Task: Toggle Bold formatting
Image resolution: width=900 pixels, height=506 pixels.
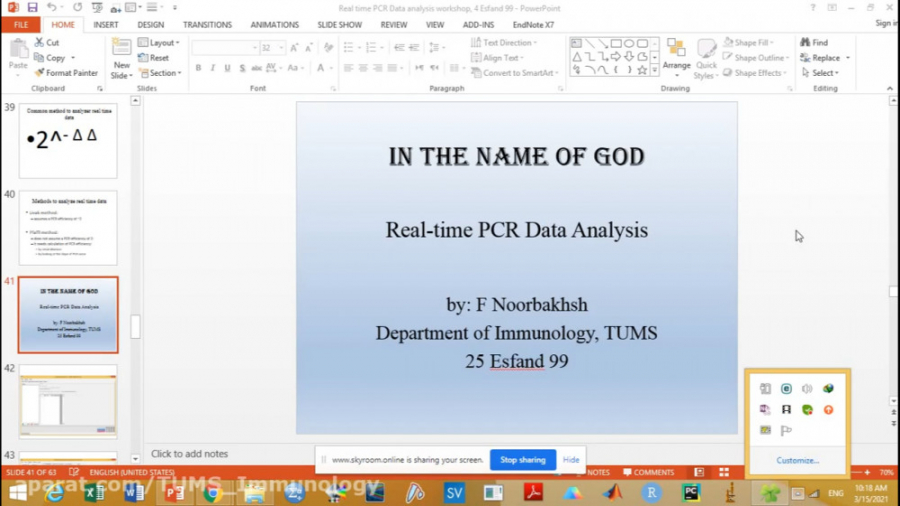Action: (198, 68)
